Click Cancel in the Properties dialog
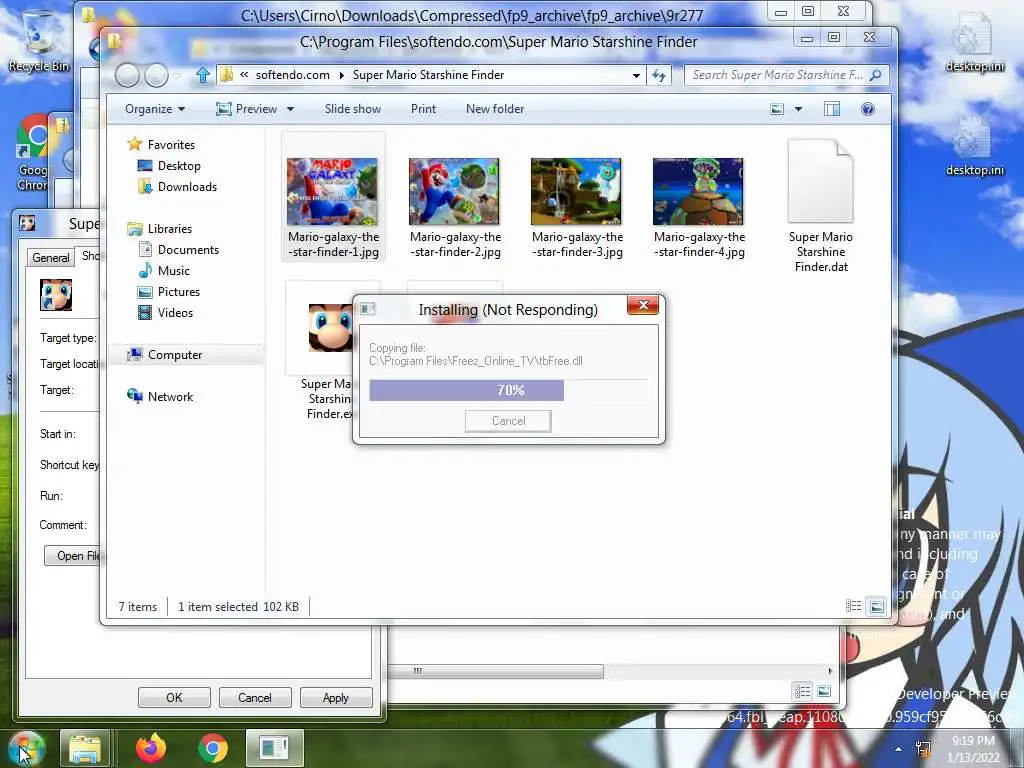 [x=255, y=697]
